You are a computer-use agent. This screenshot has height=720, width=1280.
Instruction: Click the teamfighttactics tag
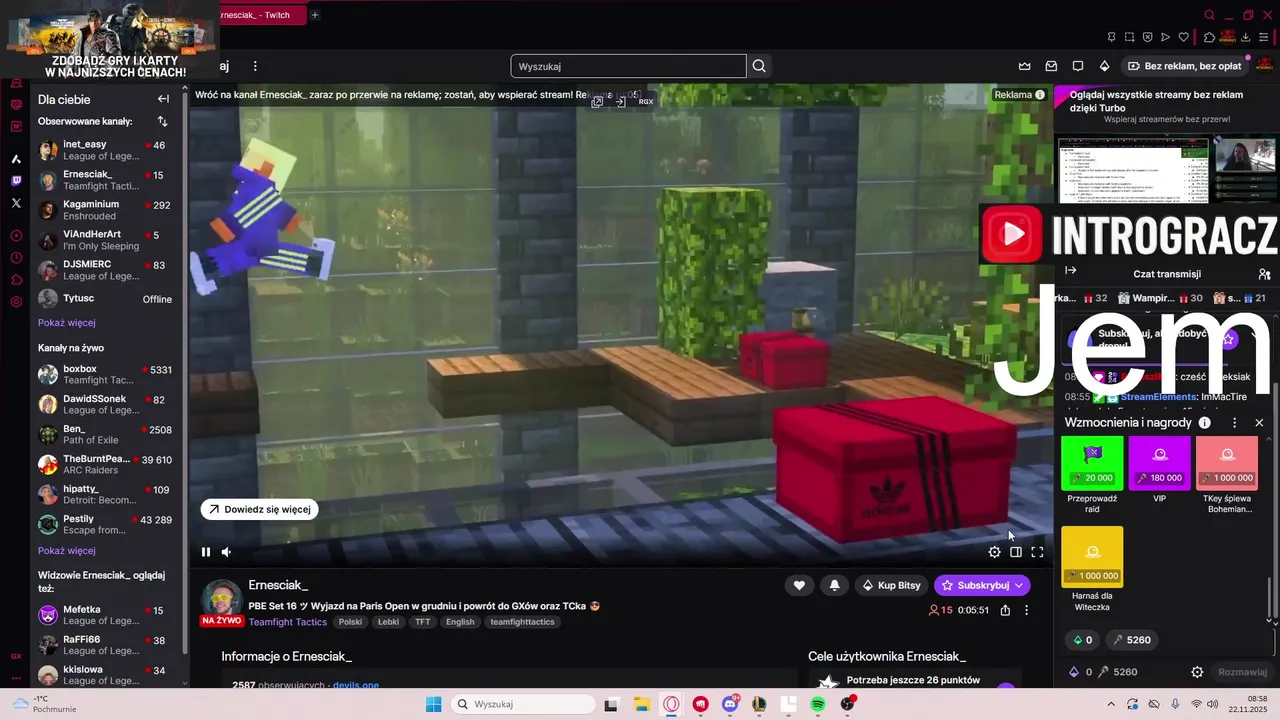(x=522, y=622)
